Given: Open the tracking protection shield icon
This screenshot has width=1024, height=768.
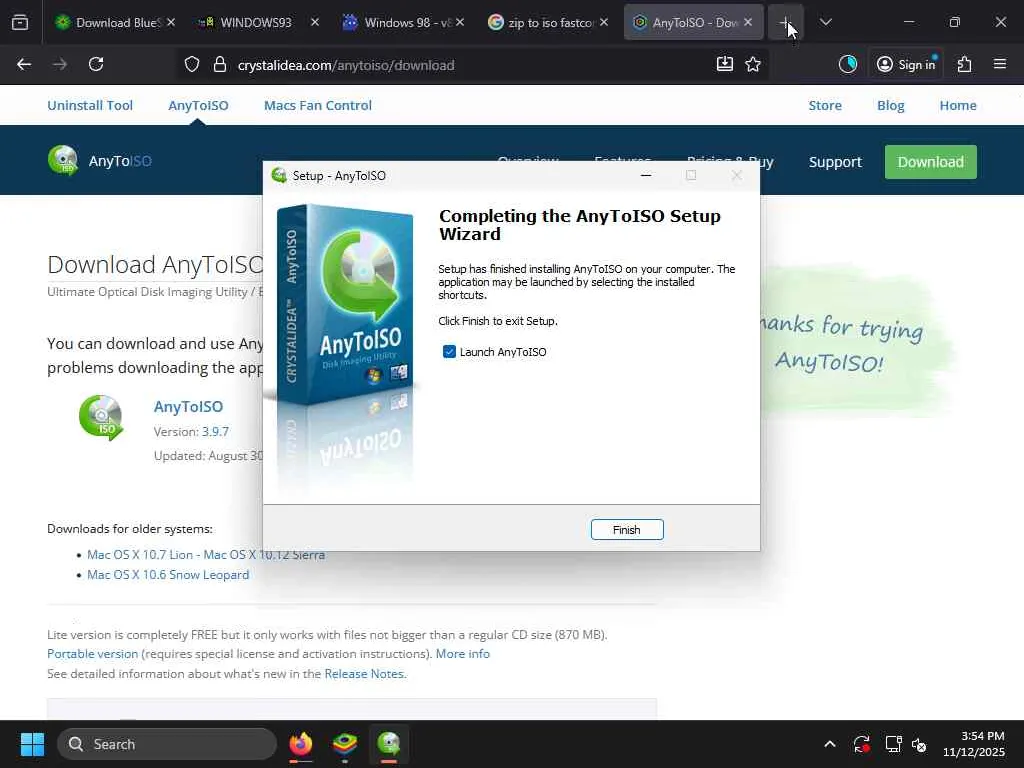Looking at the screenshot, I should click(x=191, y=65).
